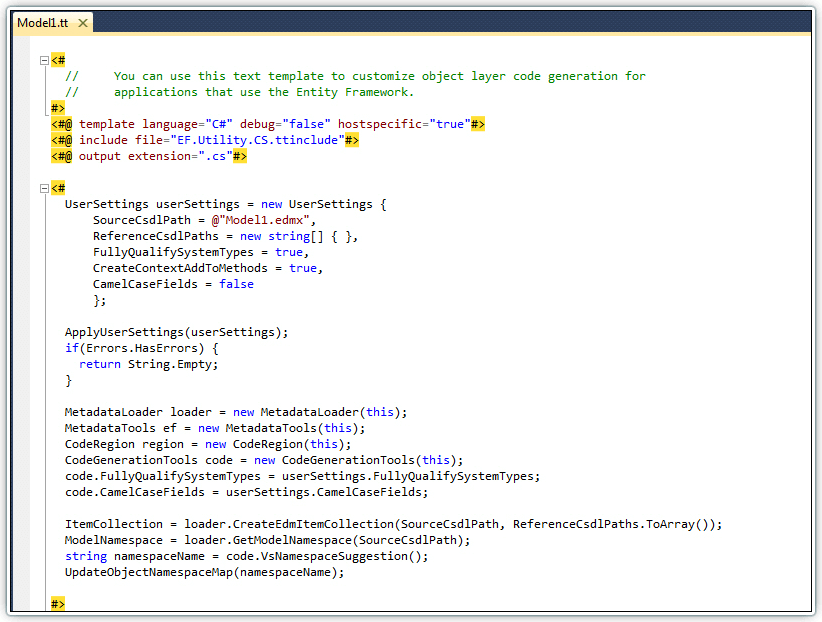Click the return String.Empty statement

(x=148, y=364)
